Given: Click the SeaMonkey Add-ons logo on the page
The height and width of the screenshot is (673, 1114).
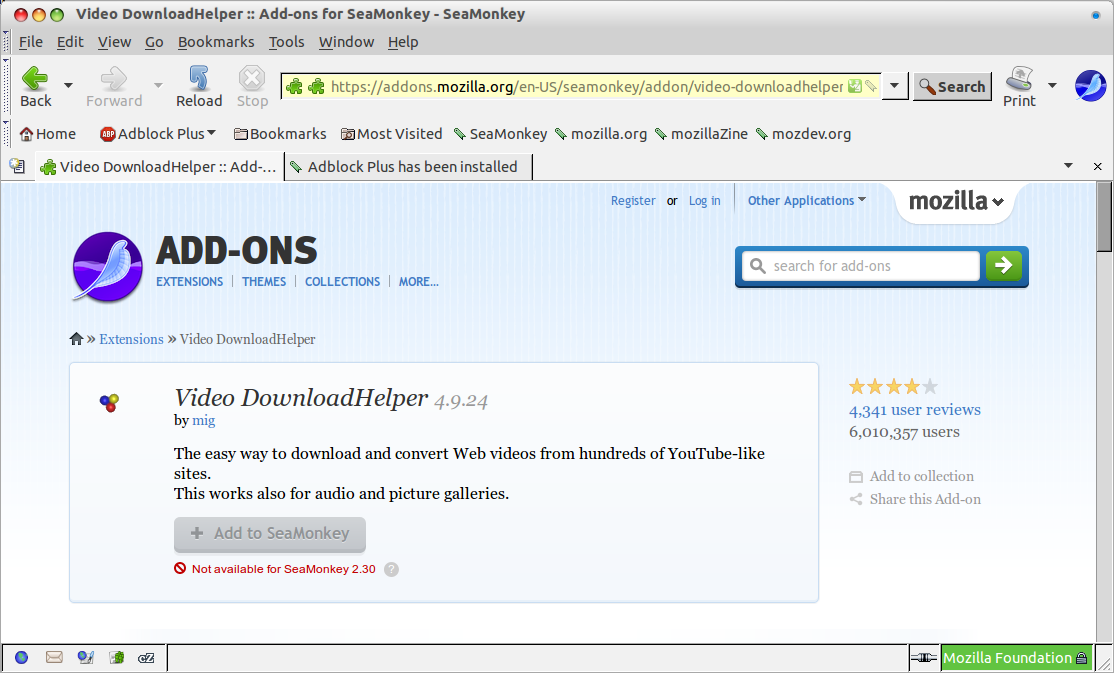Looking at the screenshot, I should [108, 267].
